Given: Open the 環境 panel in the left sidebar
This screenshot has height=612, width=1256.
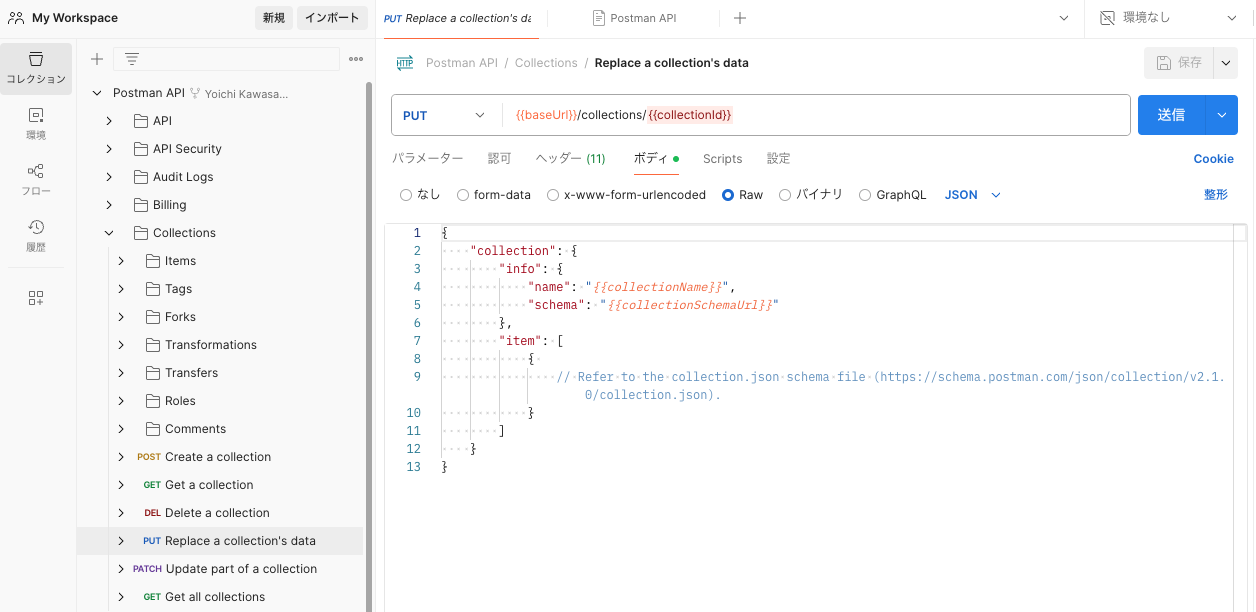Looking at the screenshot, I should coord(36,125).
